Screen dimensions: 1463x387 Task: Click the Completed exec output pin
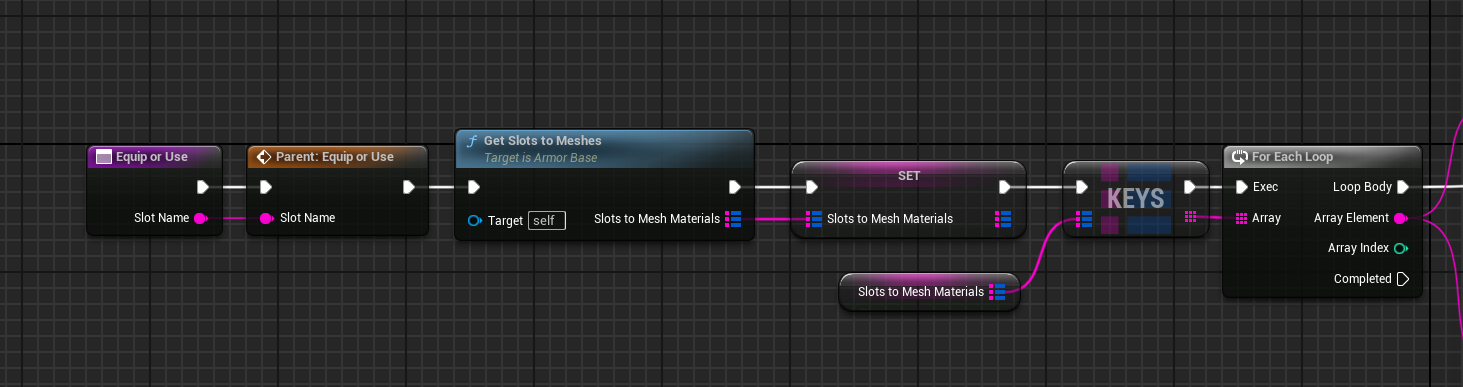[1403, 279]
